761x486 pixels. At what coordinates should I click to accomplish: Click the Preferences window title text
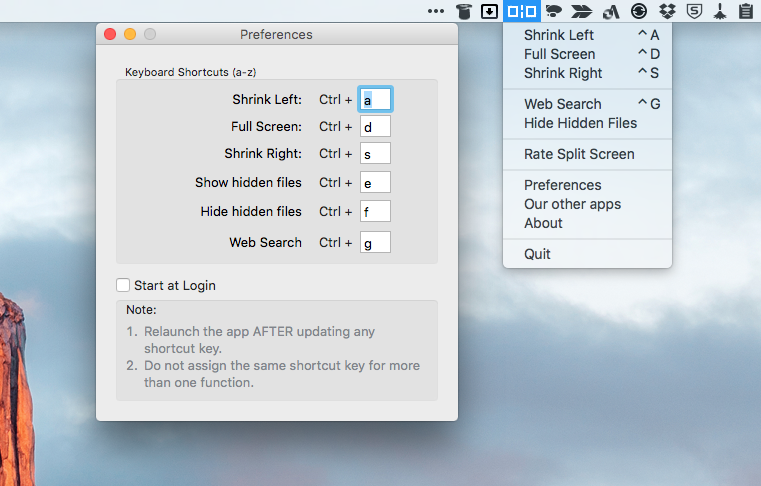276,34
